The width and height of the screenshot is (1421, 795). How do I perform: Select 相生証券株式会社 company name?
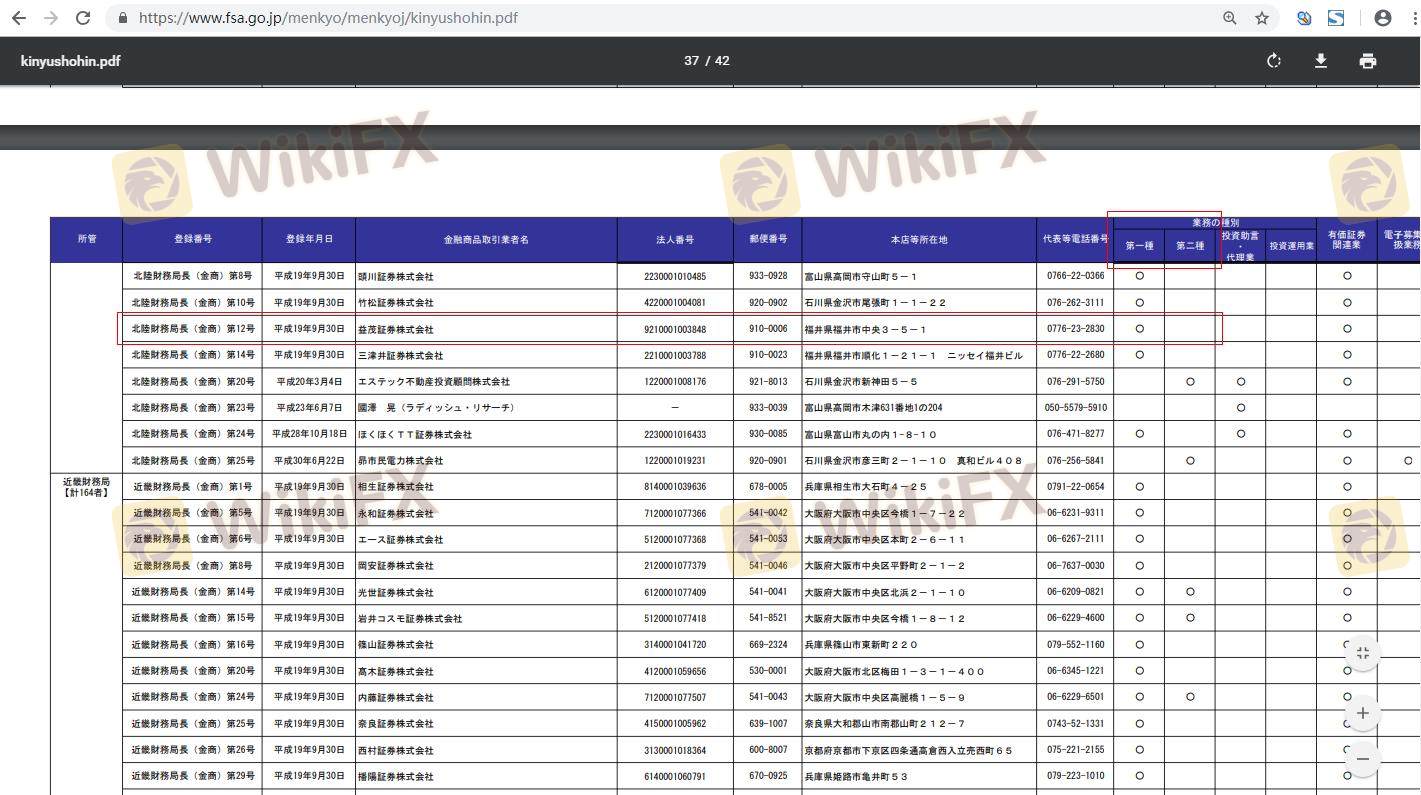point(396,487)
